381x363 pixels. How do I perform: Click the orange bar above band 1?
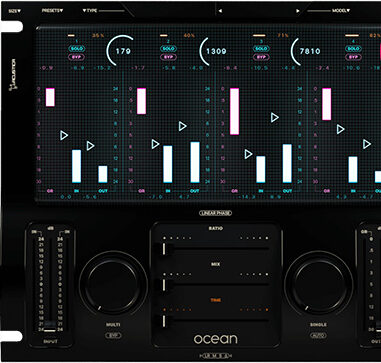click(71, 35)
